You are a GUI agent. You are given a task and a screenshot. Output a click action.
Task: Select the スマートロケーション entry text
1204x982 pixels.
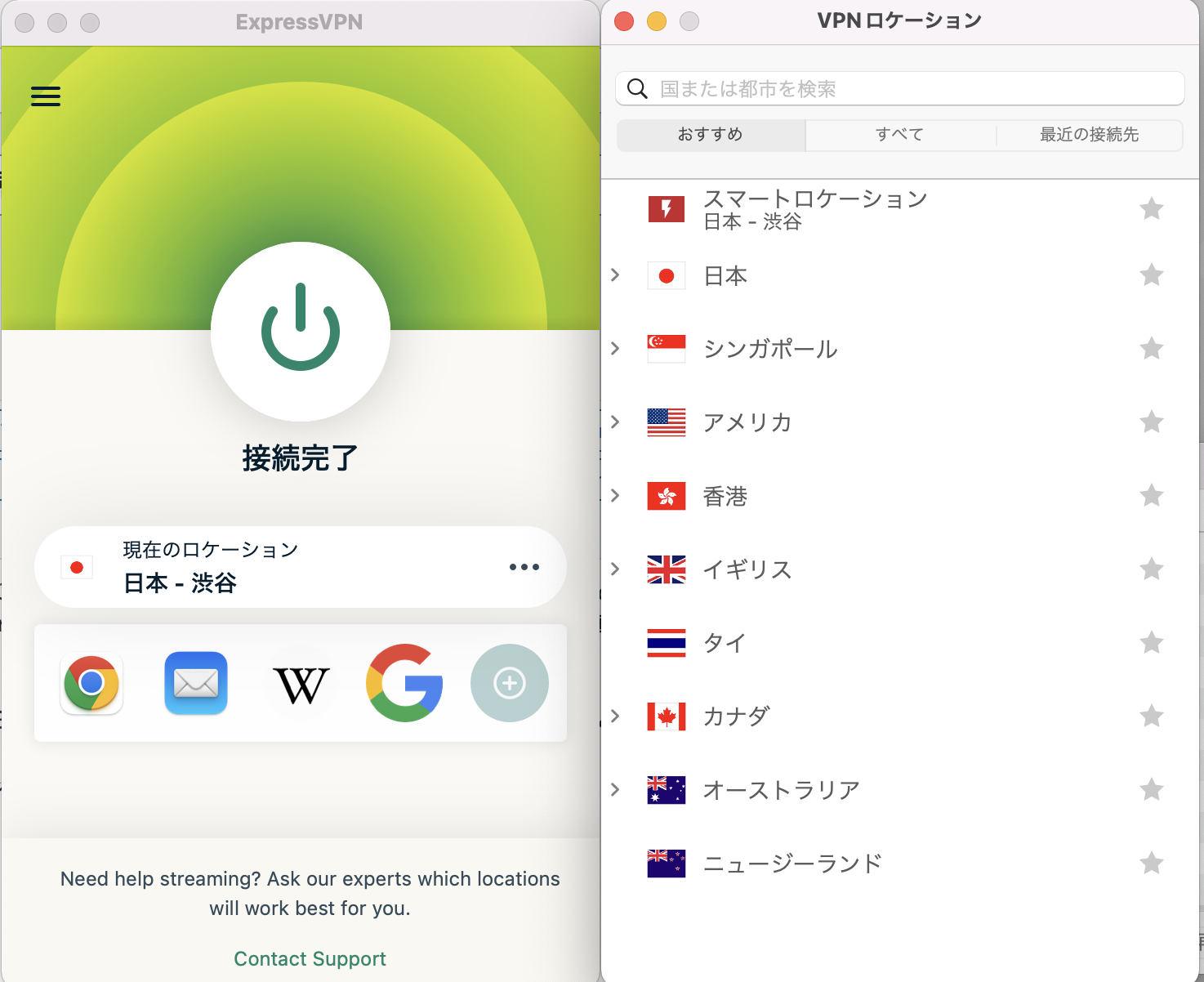click(x=815, y=199)
